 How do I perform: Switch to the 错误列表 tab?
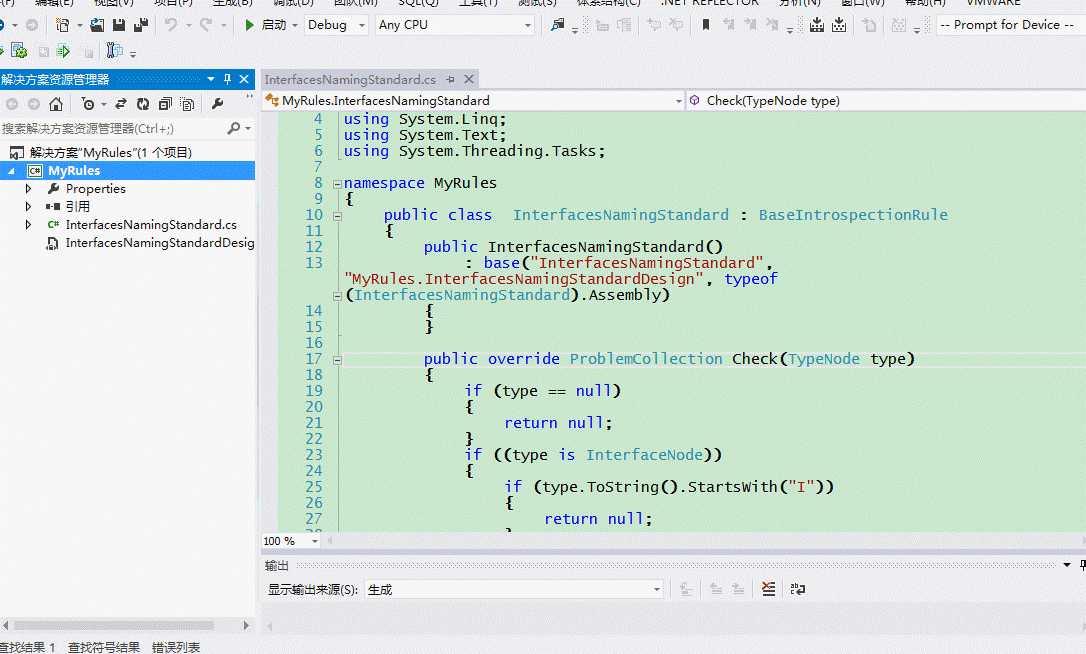tap(176, 647)
